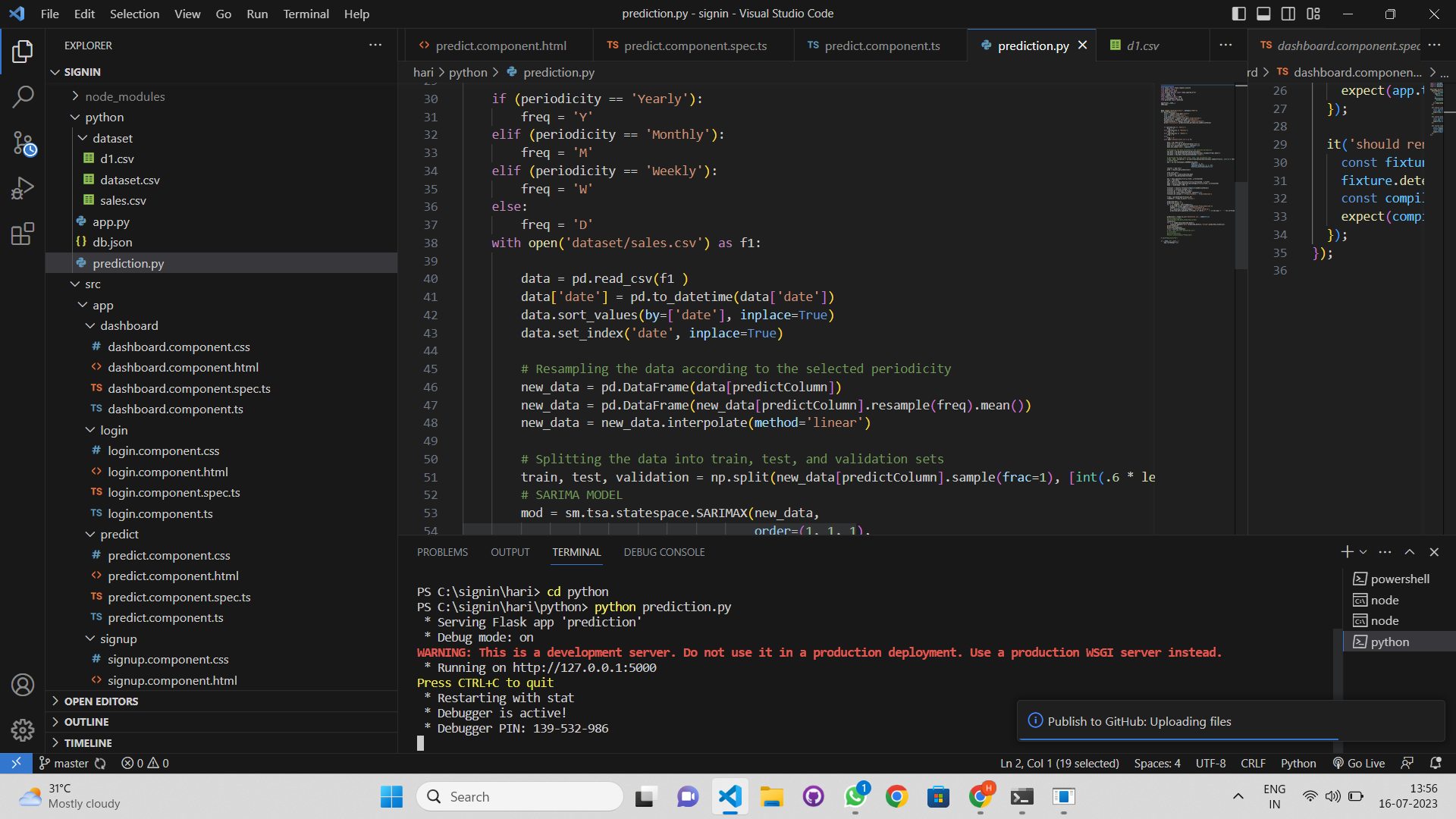Collapse the dashboard folder
This screenshot has width=1456, height=819.
point(129,325)
